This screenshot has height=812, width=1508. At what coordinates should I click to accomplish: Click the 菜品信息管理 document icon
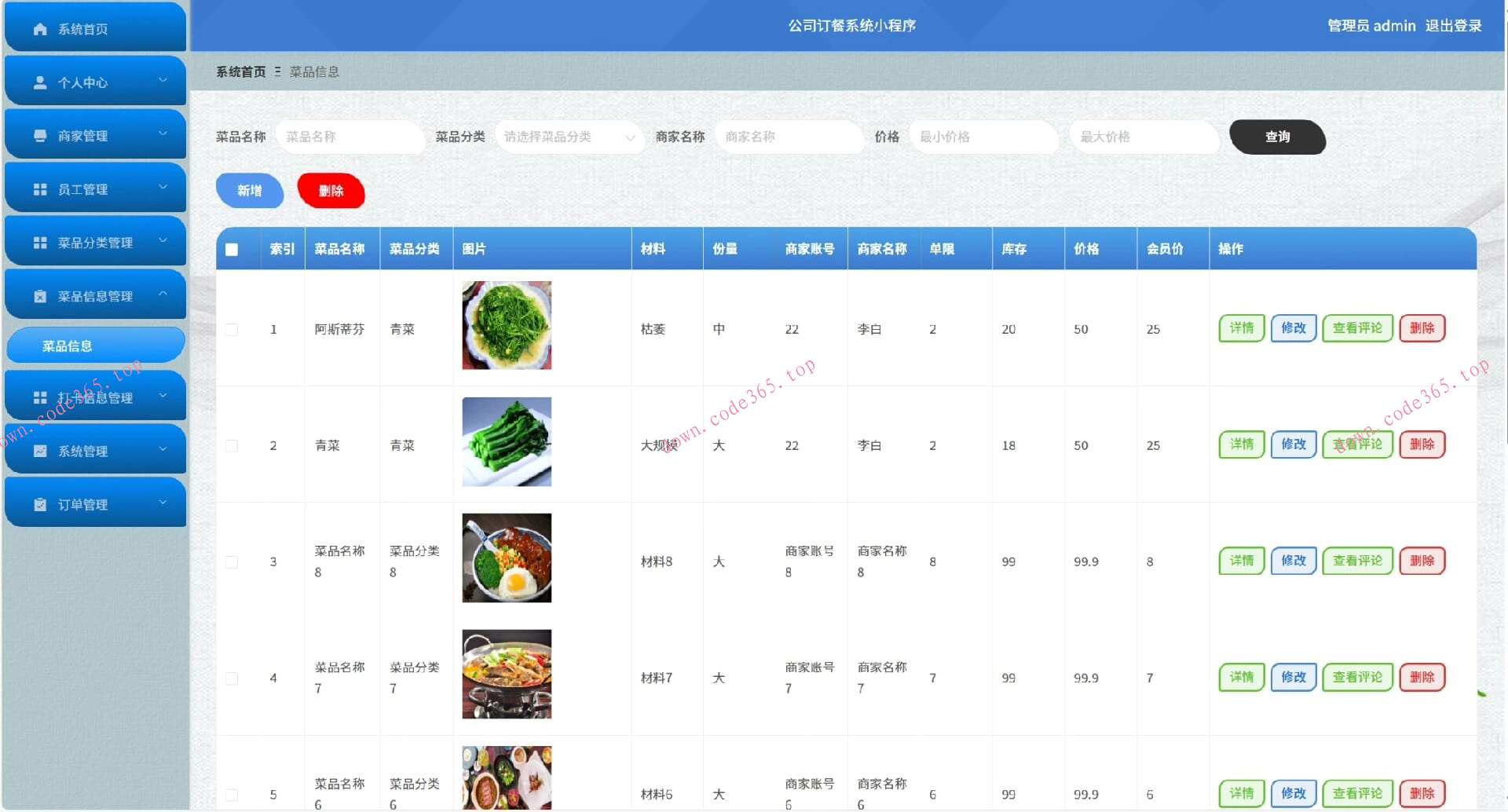(39, 295)
